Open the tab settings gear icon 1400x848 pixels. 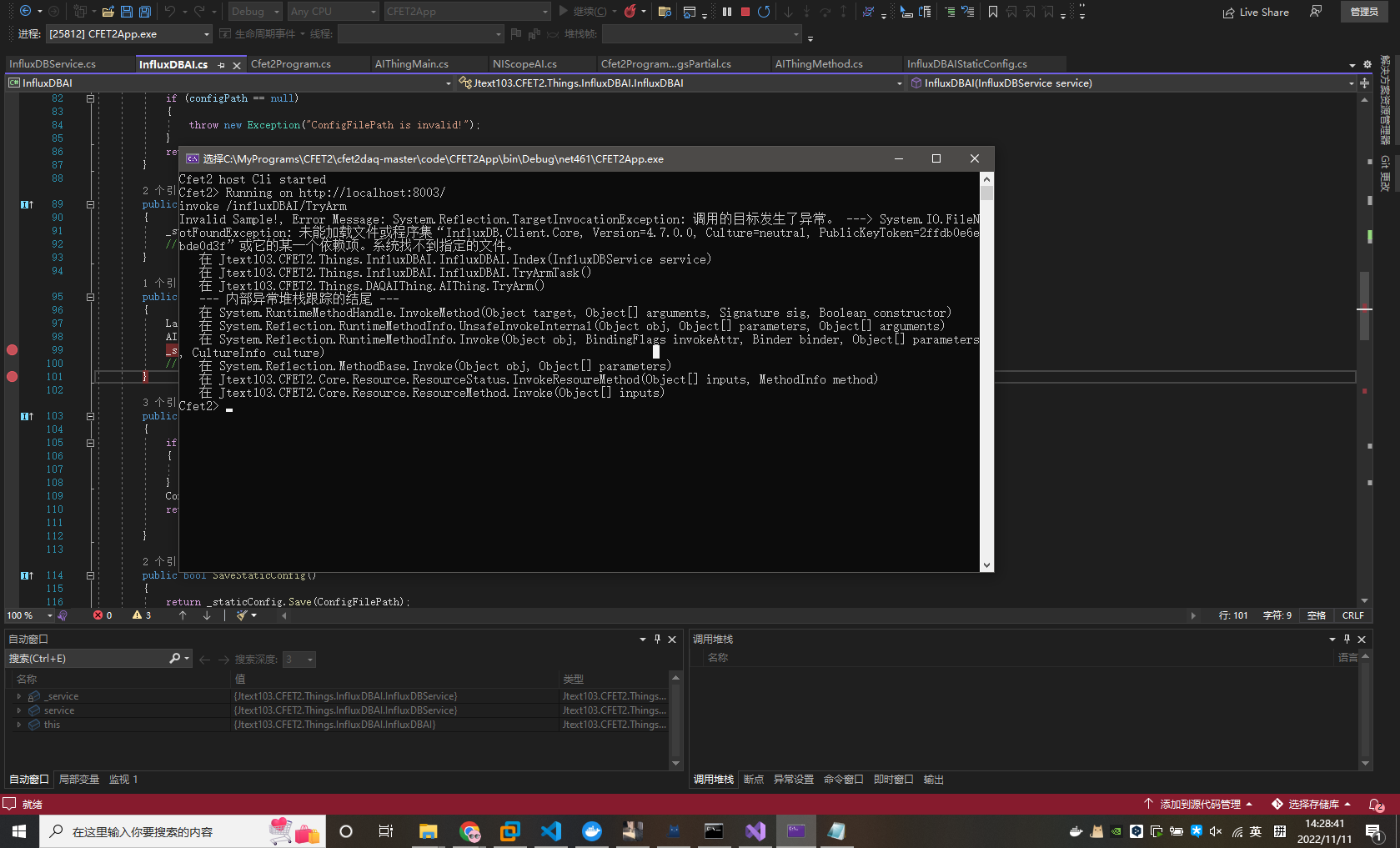click(1367, 64)
